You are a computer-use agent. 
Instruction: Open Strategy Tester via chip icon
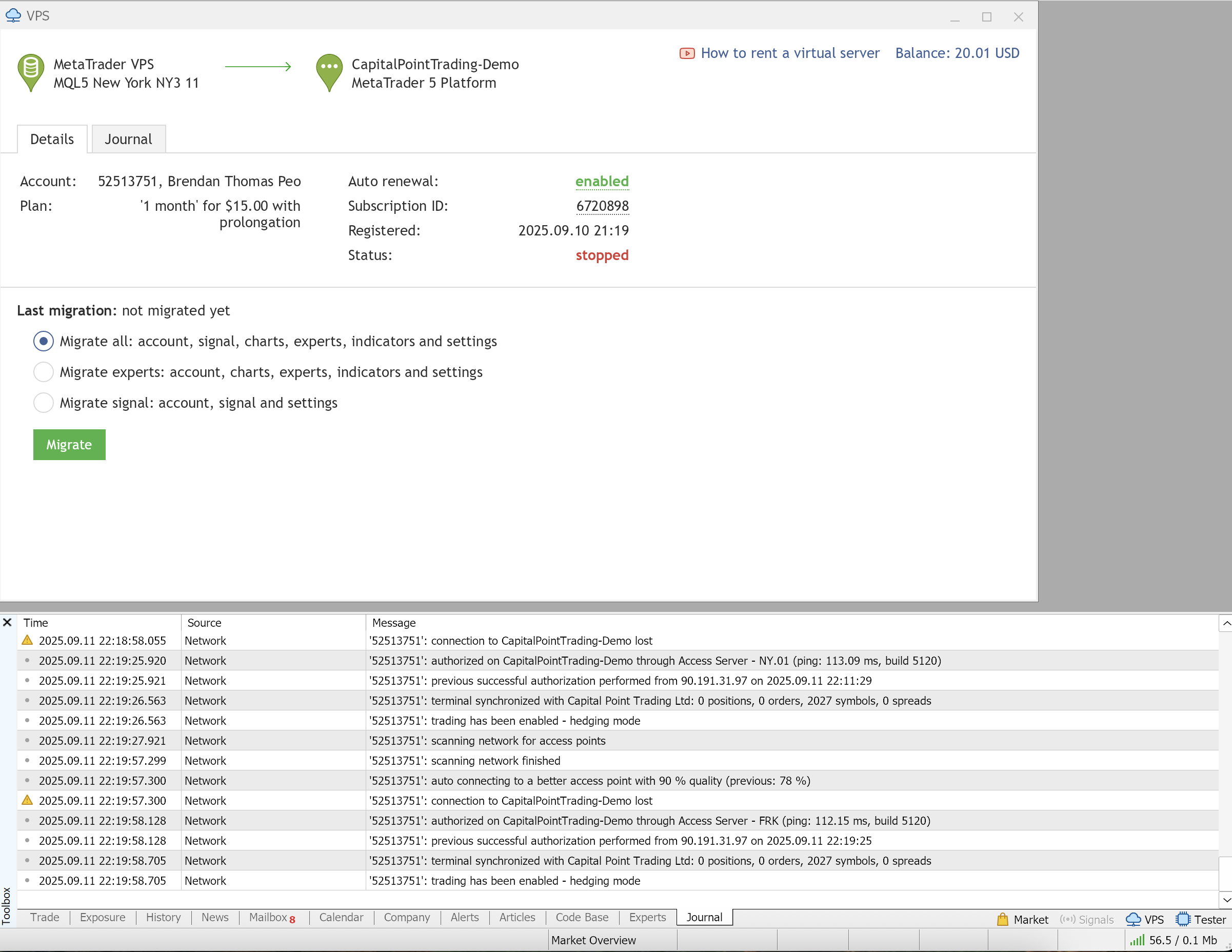(1183, 919)
